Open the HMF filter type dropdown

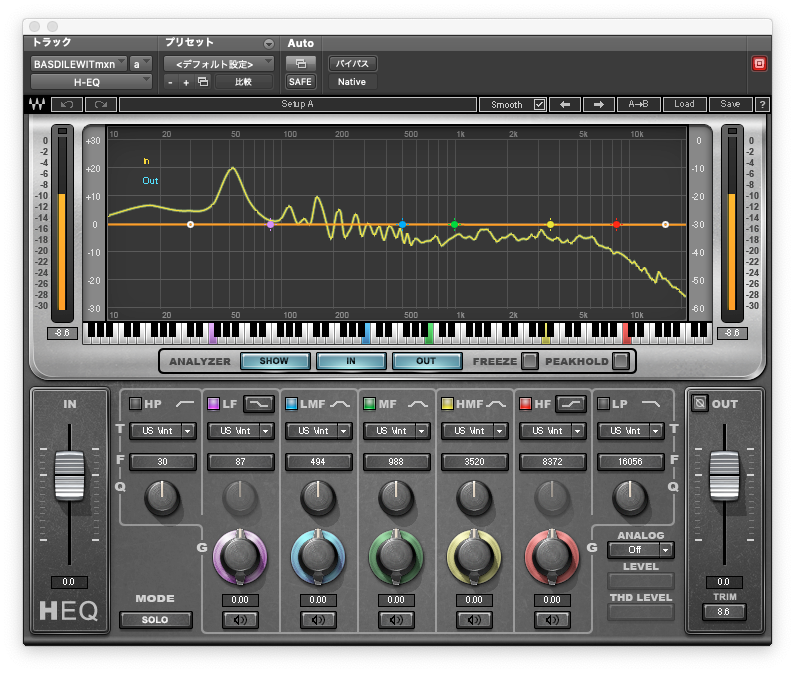475,431
